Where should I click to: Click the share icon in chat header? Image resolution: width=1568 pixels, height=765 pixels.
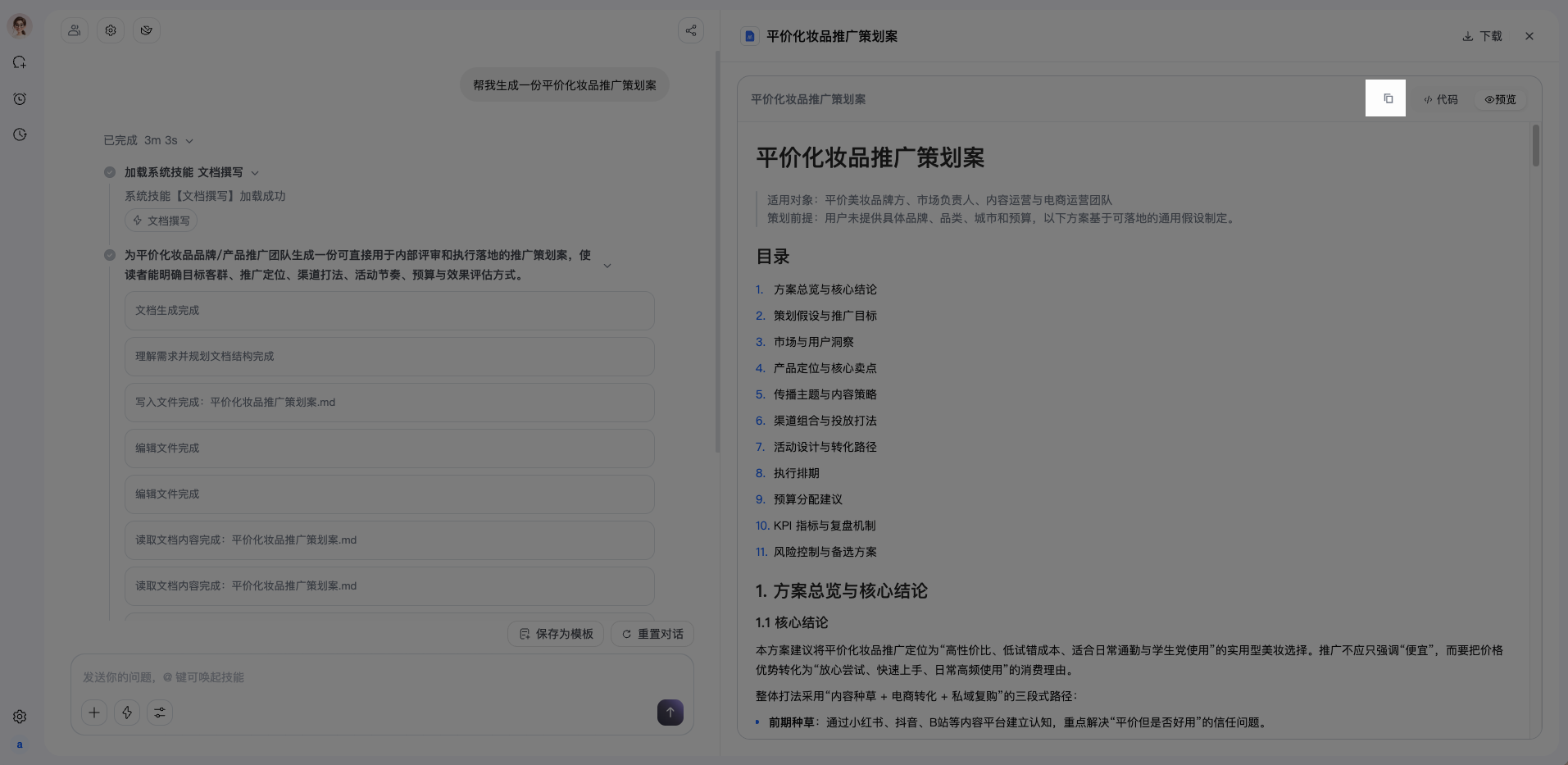pyautogui.click(x=691, y=30)
